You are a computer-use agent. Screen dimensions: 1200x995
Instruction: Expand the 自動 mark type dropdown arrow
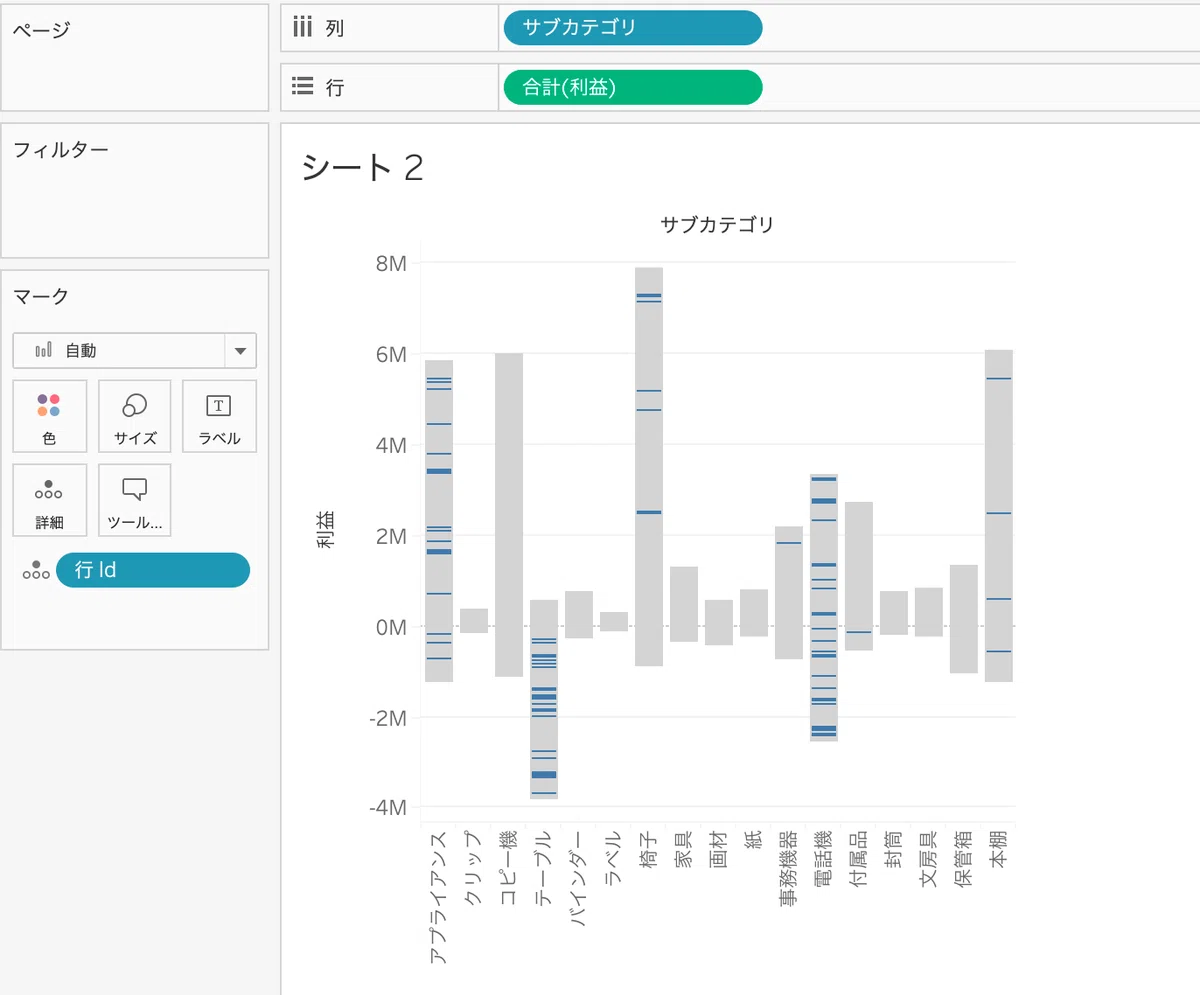[x=240, y=351]
